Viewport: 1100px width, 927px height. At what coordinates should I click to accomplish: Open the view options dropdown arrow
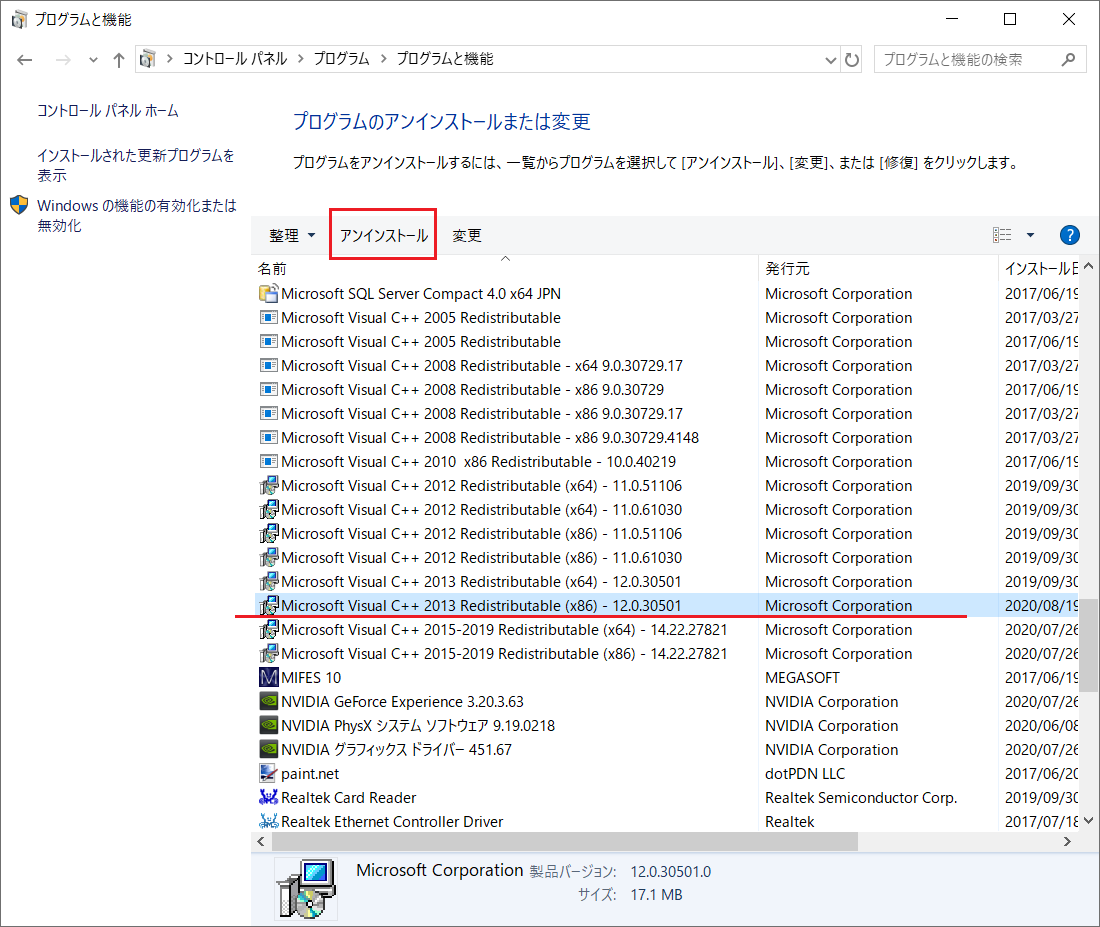[x=1031, y=235]
